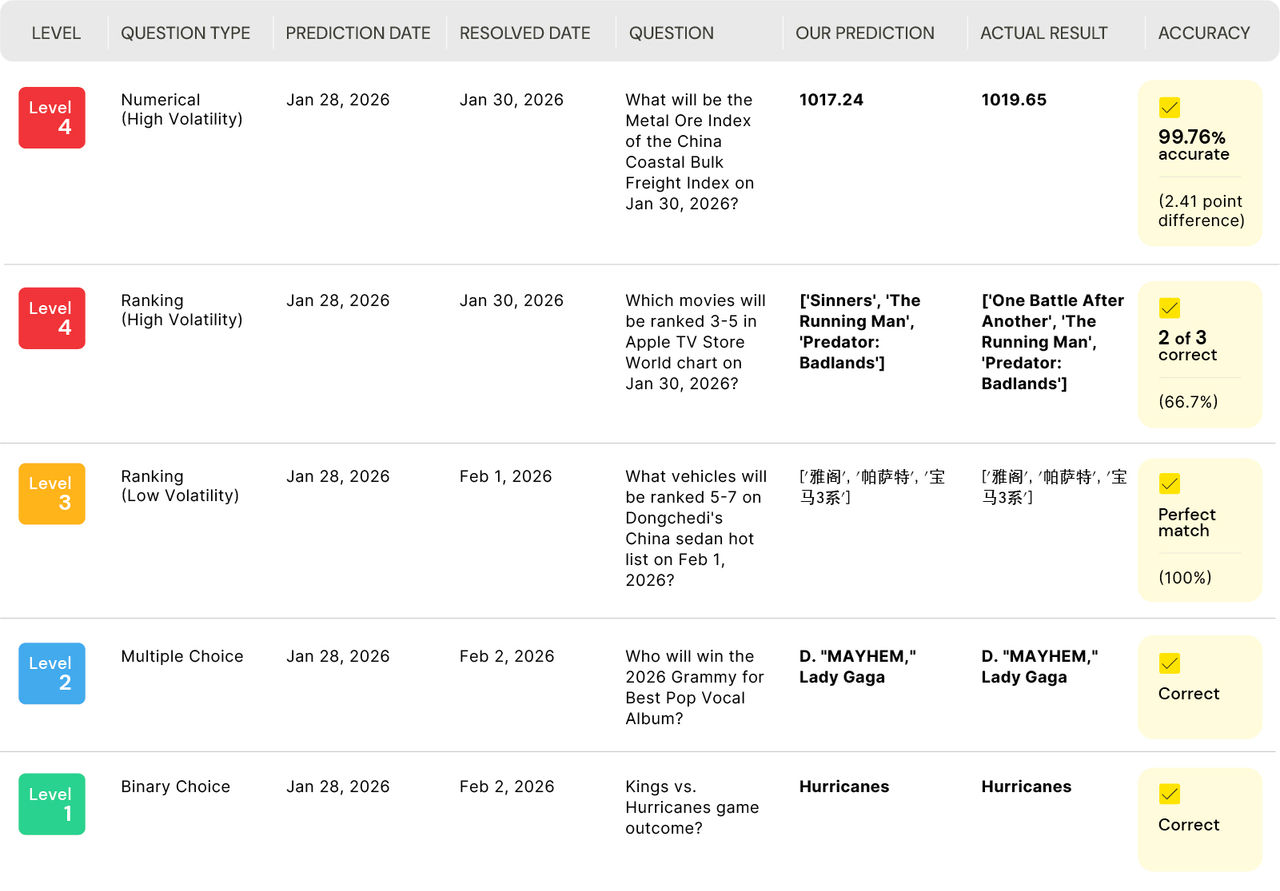Image resolution: width=1280 pixels, height=891 pixels.
Task: Select the RESOLVED DATE column header
Action: (x=525, y=33)
